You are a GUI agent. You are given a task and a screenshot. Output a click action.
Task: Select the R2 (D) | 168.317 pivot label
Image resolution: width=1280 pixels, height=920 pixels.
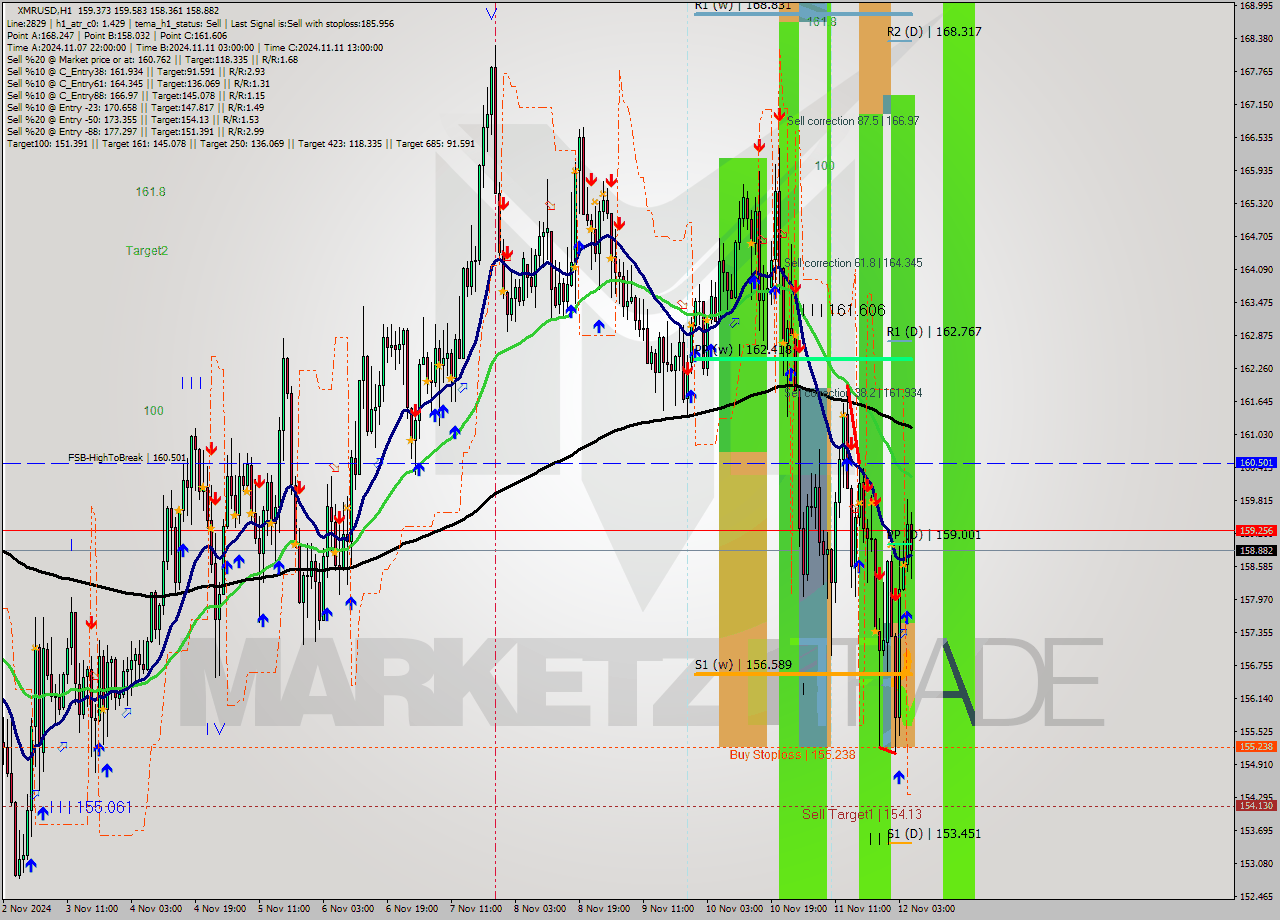click(x=934, y=32)
